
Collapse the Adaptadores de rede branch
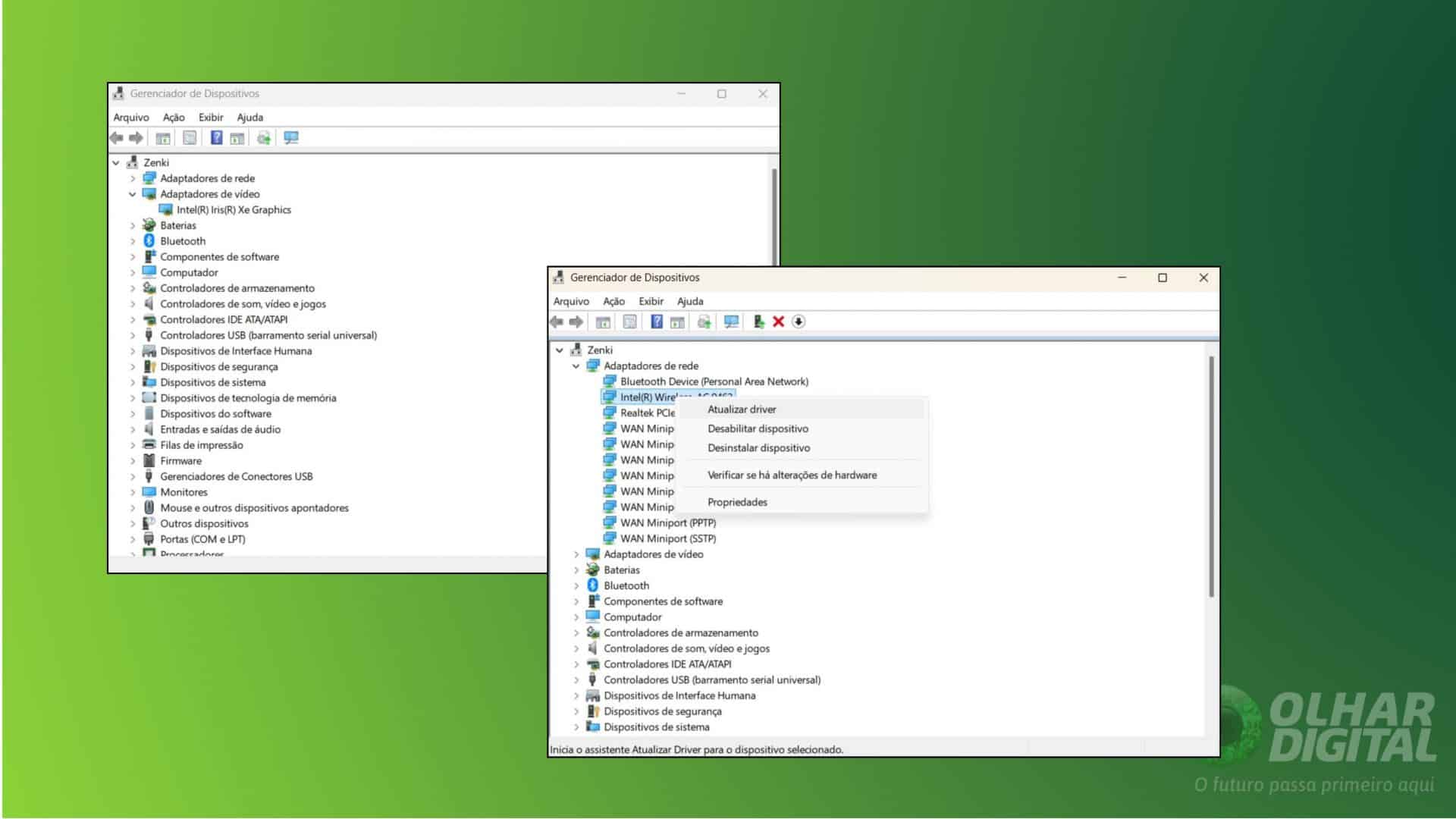click(575, 366)
